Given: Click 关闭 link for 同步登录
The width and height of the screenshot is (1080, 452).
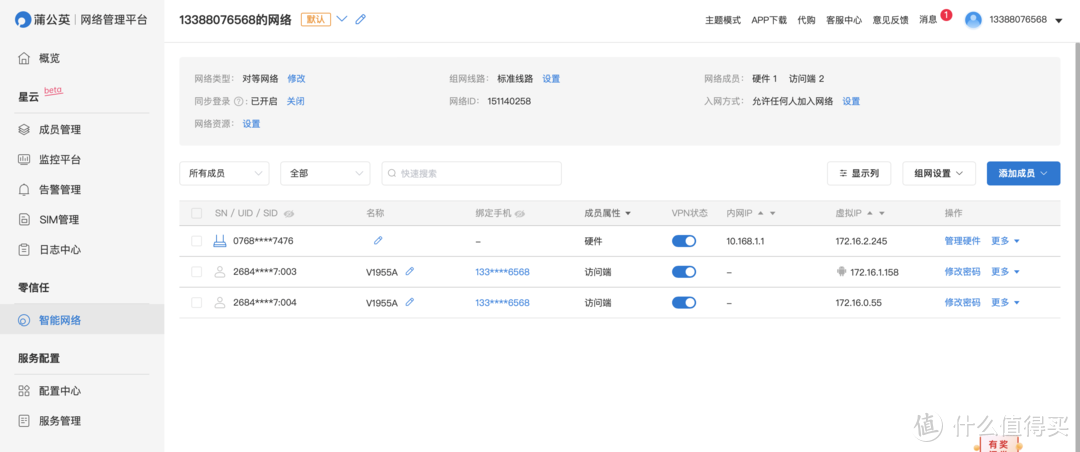Looking at the screenshot, I should [295, 101].
